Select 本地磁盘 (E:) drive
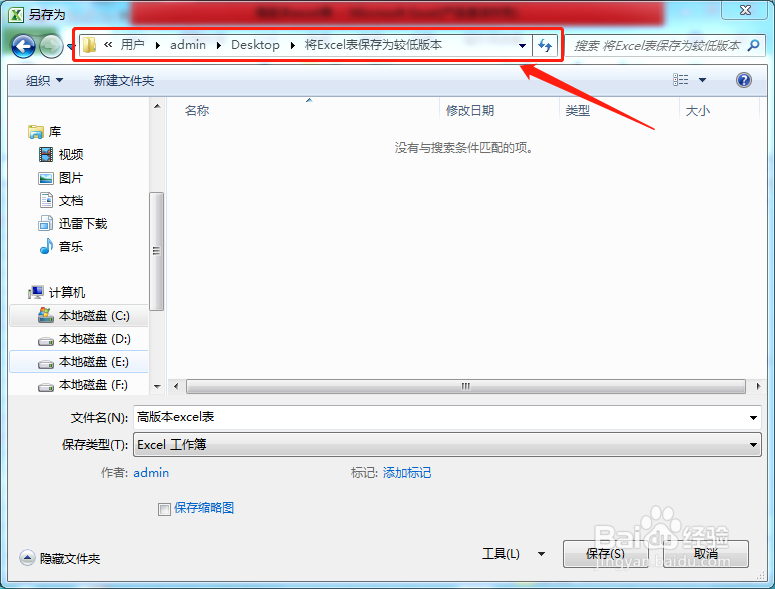 79,362
